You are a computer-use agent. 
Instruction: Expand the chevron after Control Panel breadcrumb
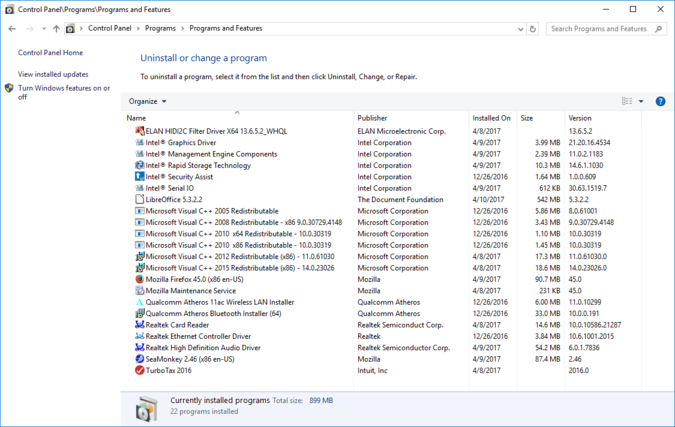138,28
